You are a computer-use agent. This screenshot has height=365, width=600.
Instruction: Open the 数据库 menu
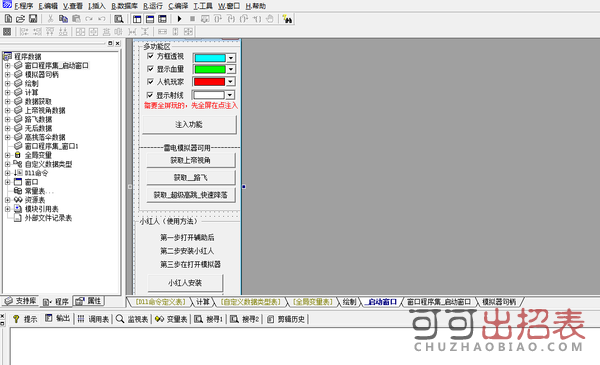click(124, 6)
